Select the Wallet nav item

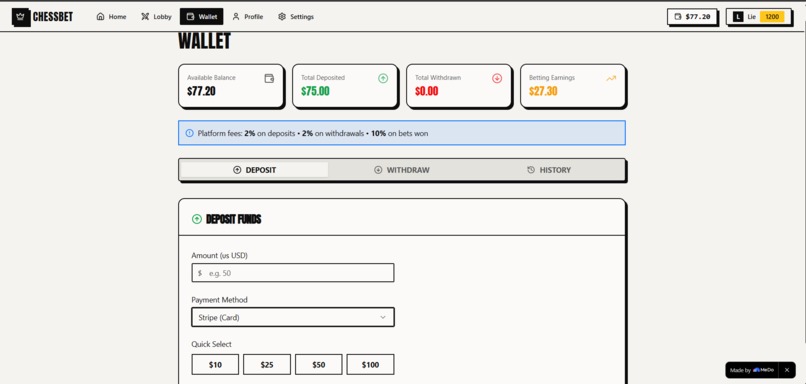coord(202,16)
